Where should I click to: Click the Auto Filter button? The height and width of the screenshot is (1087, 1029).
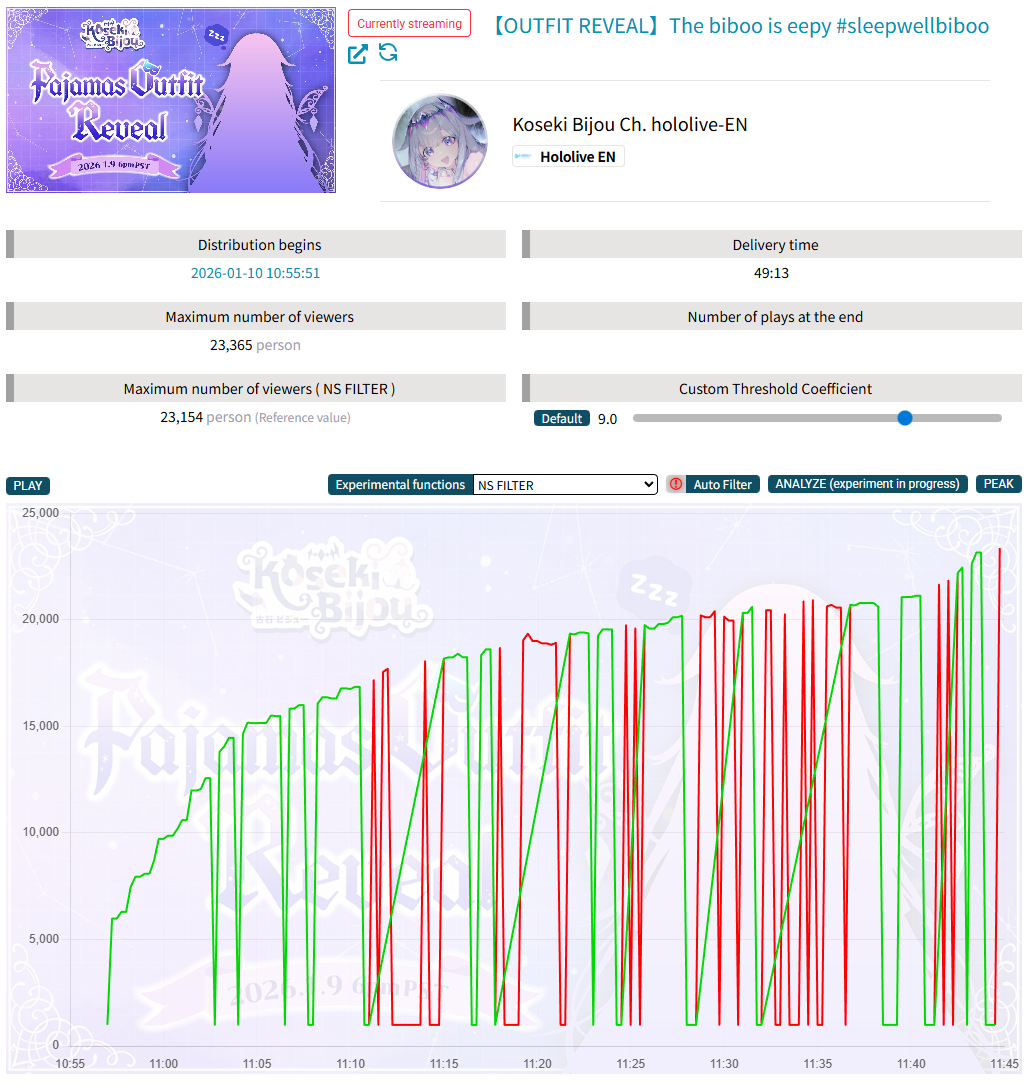723,484
